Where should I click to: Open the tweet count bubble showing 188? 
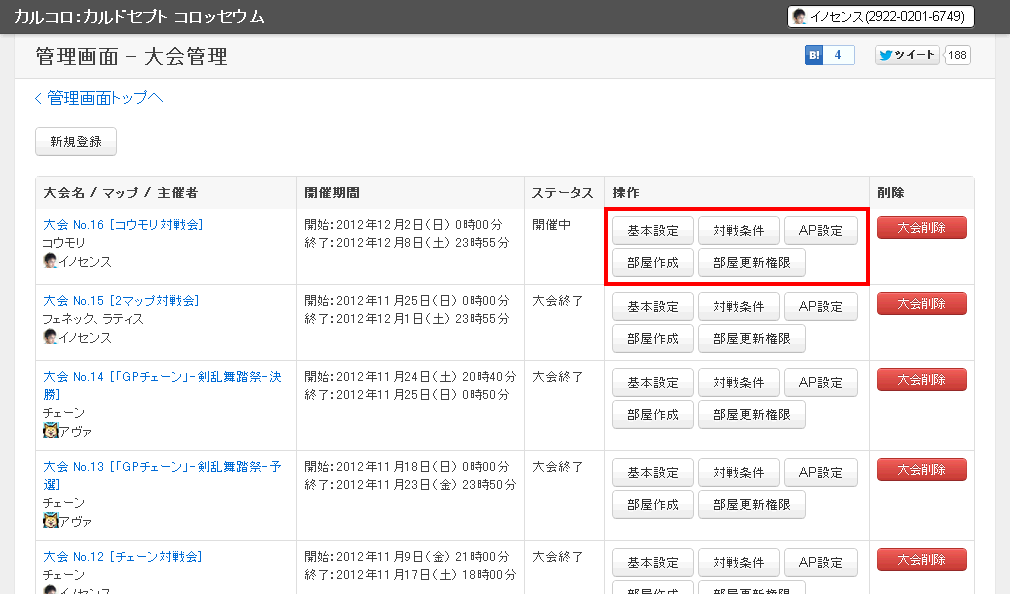click(x=957, y=55)
